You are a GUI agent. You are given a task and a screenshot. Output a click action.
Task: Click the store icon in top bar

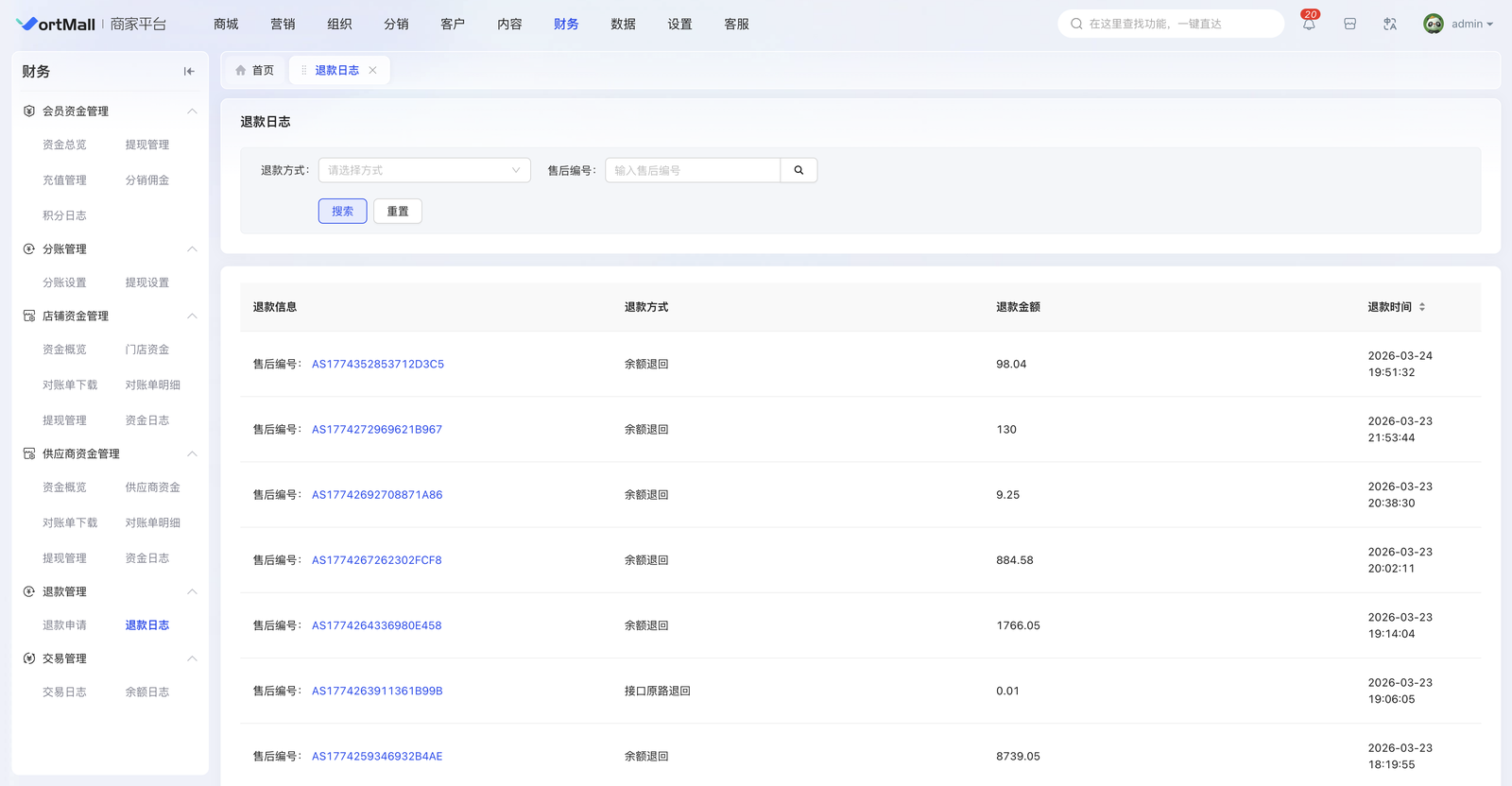(1349, 25)
